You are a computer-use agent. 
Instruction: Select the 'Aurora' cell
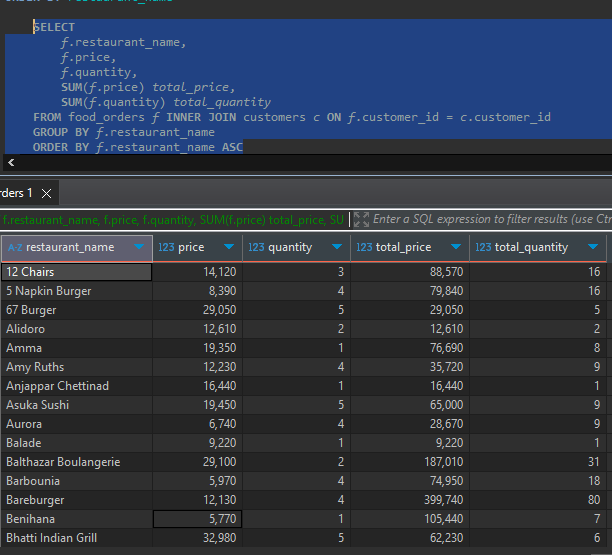[76, 424]
